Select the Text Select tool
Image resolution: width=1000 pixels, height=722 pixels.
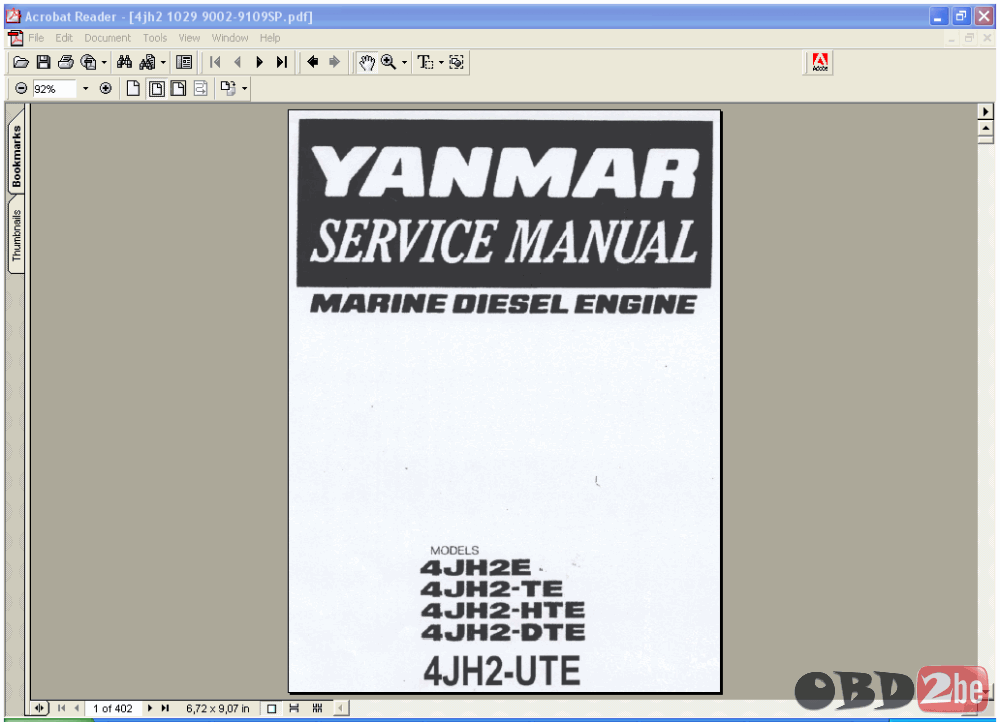click(x=425, y=63)
